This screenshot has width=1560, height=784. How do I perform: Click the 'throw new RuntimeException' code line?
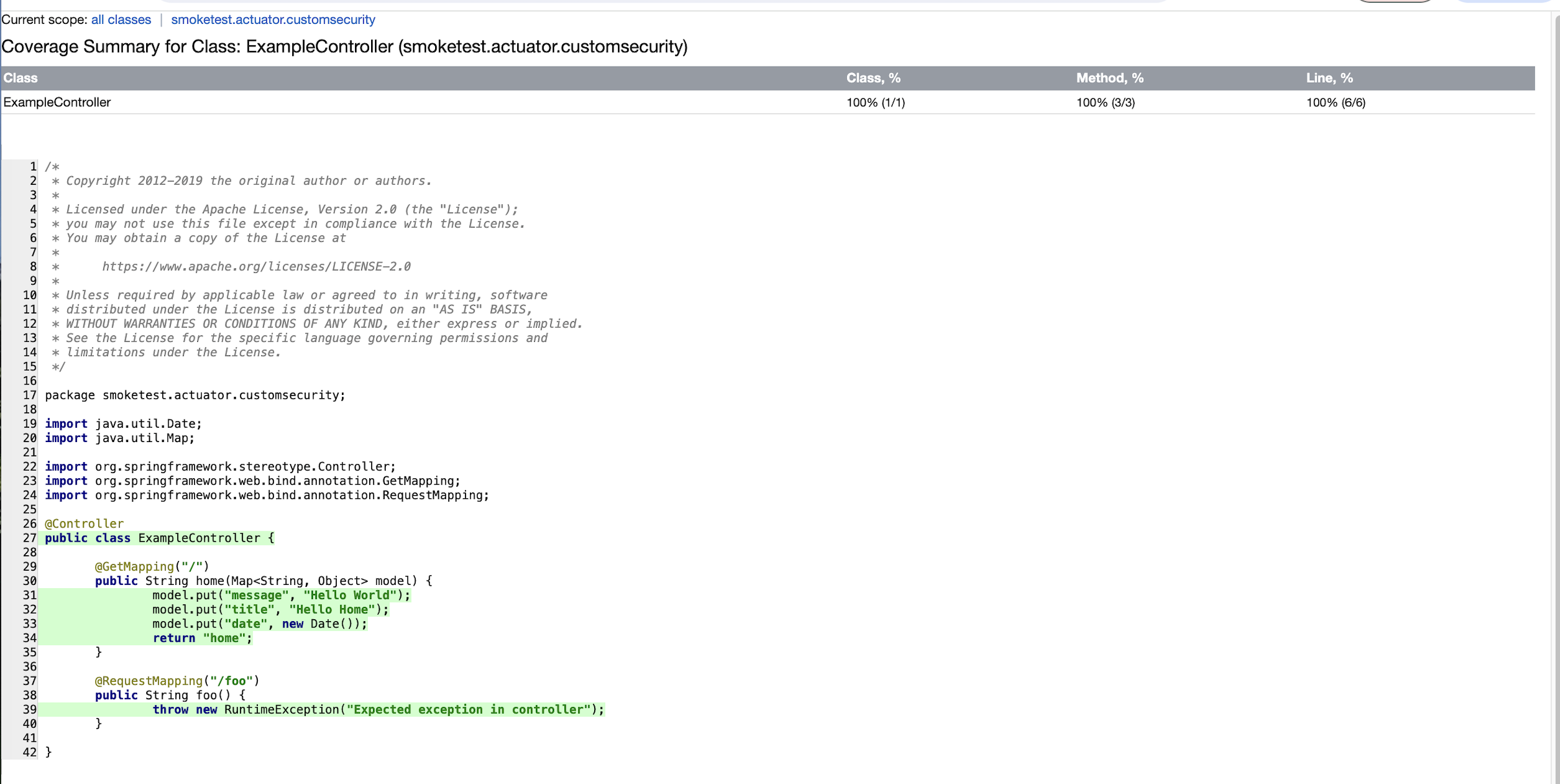(378, 709)
